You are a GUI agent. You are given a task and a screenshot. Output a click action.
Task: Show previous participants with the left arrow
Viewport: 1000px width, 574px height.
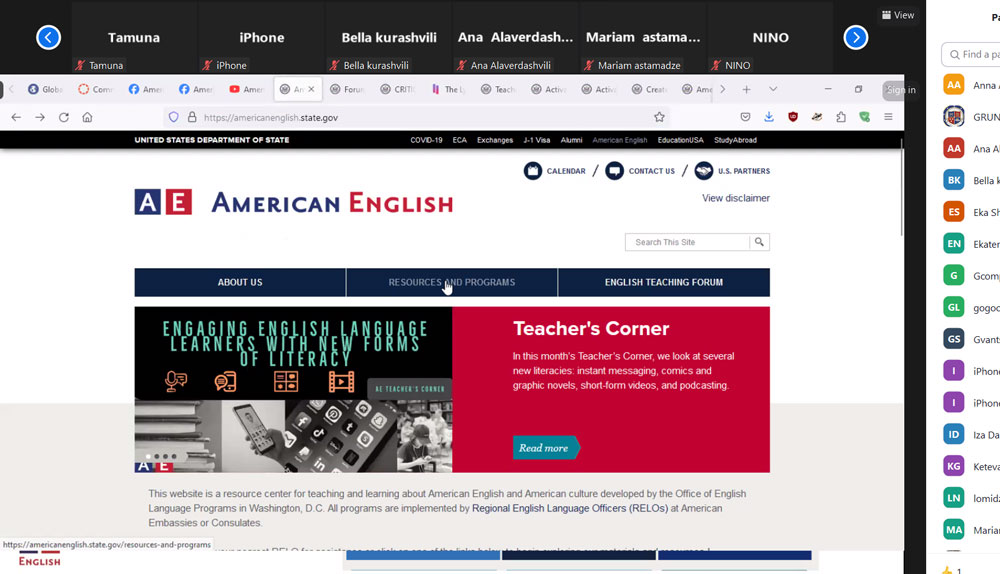point(48,38)
